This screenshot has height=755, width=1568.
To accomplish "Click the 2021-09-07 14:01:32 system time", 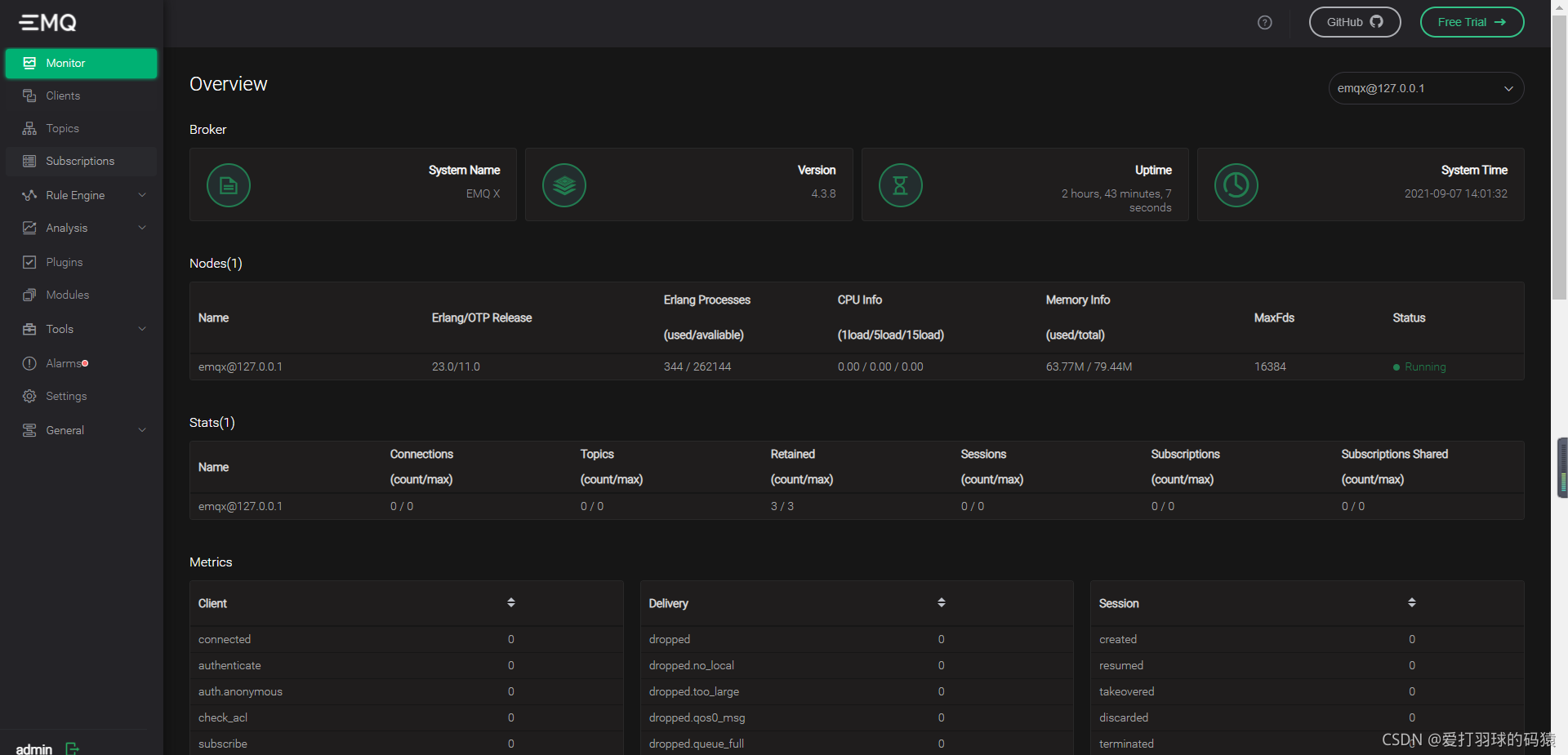I will click(x=1456, y=193).
